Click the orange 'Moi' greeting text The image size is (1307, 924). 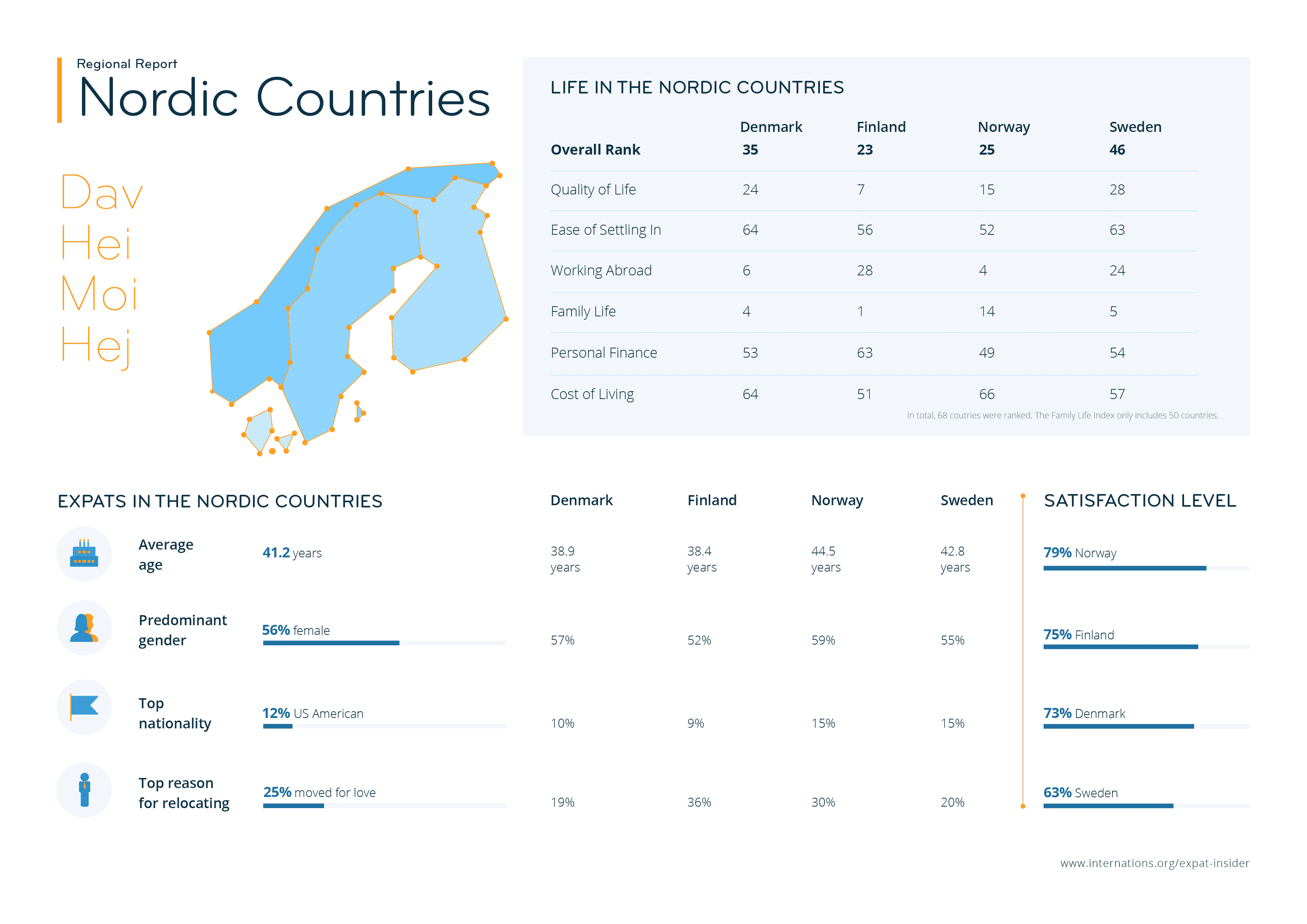pyautogui.click(x=99, y=293)
